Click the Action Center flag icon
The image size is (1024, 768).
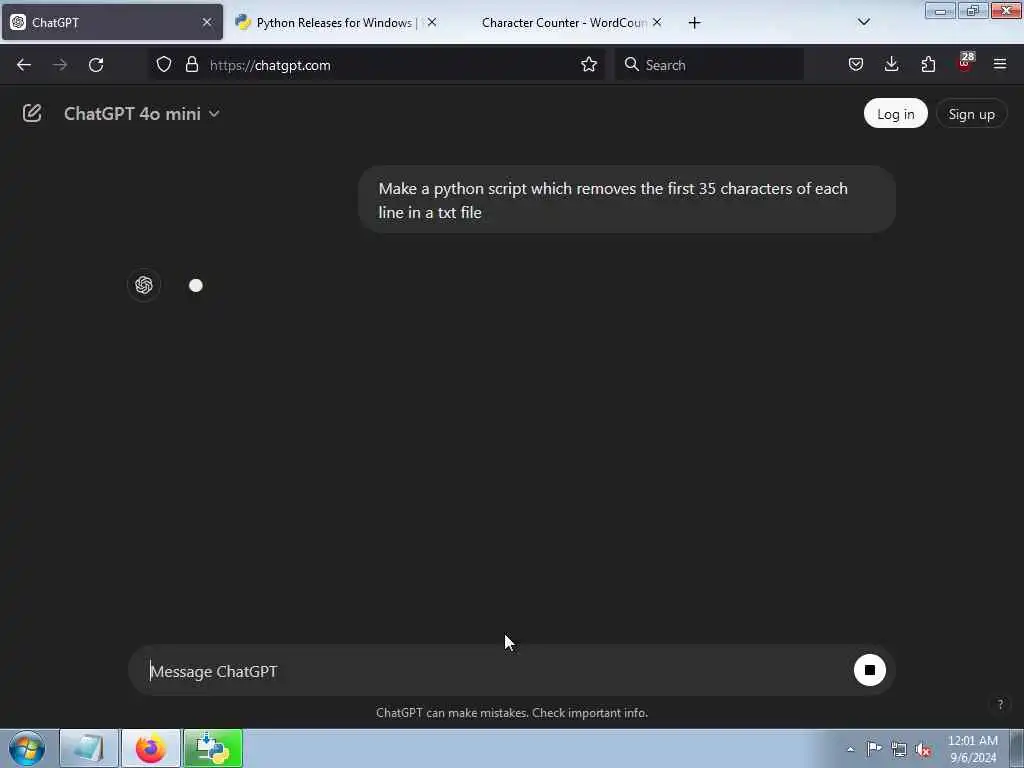874,750
